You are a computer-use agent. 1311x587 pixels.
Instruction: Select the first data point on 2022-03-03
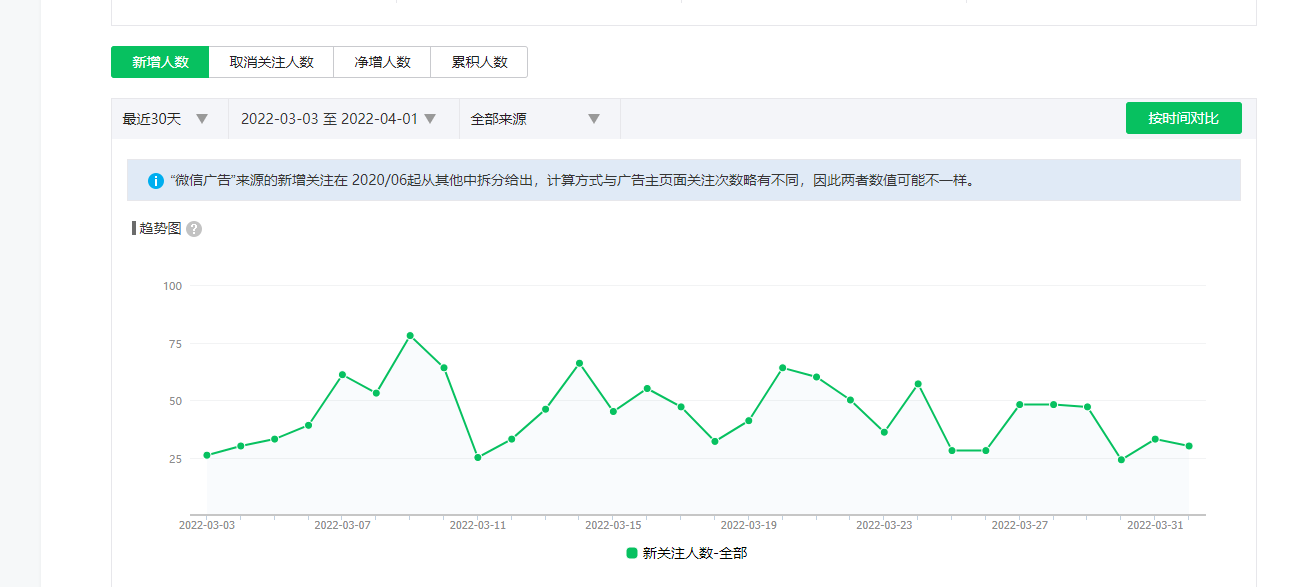(207, 455)
